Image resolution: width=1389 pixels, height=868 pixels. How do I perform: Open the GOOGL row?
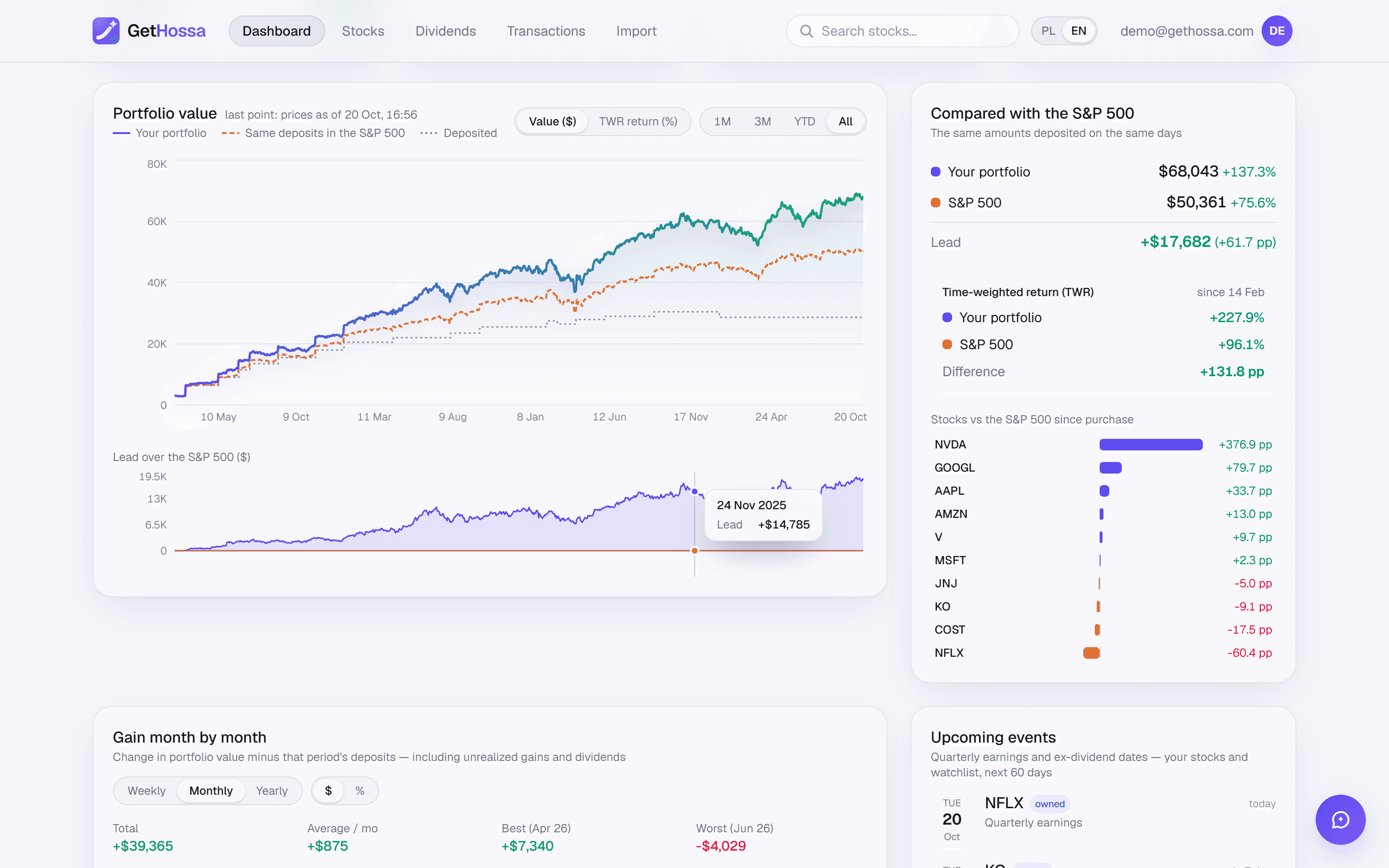(1103, 468)
